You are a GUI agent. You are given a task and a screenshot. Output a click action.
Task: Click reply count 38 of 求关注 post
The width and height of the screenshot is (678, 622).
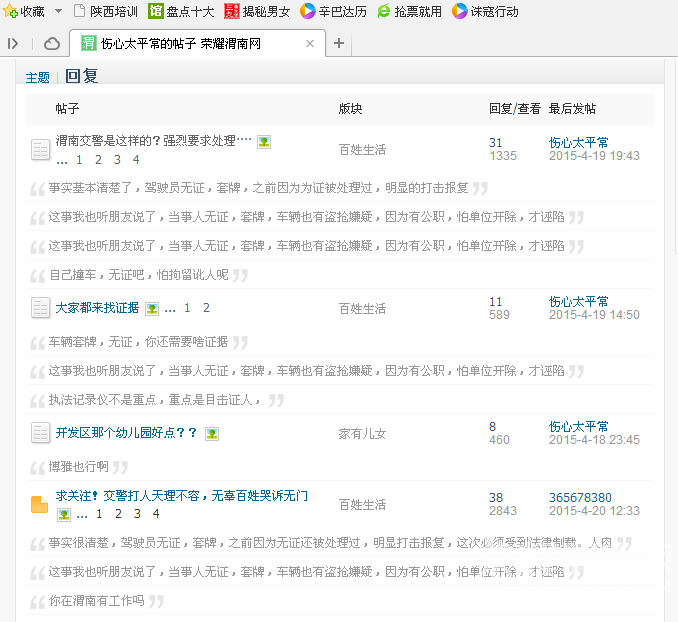coord(496,497)
